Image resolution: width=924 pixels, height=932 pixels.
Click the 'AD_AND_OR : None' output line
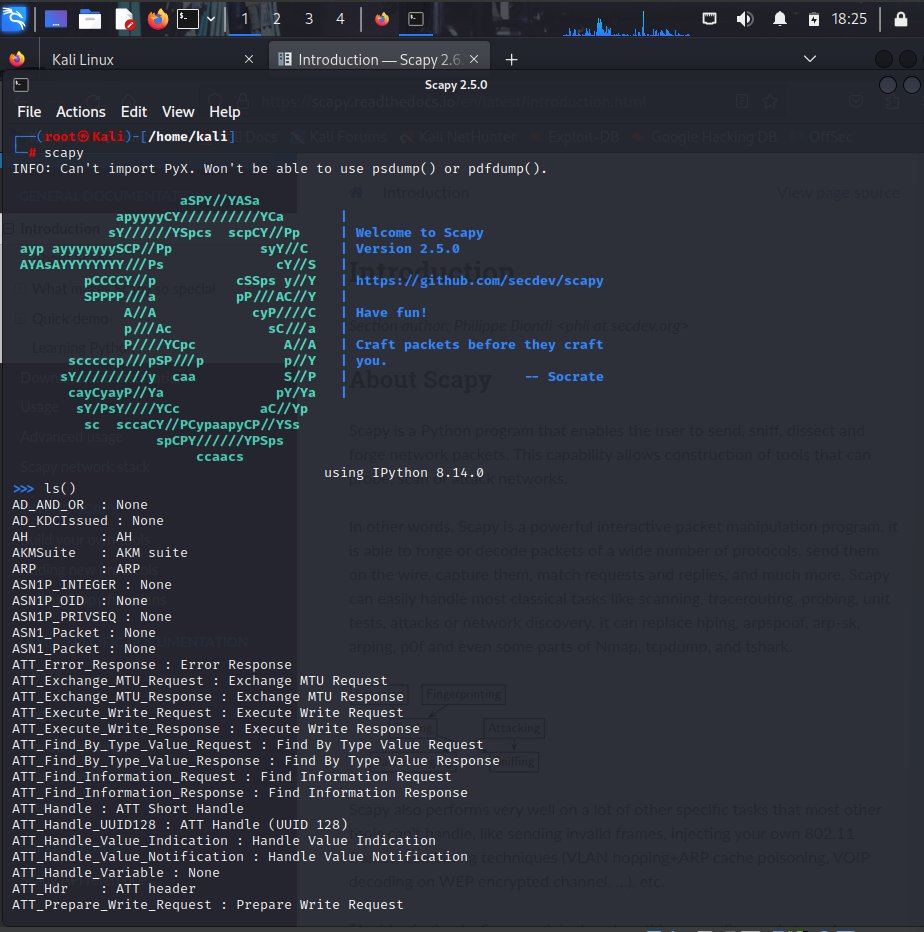coord(80,505)
